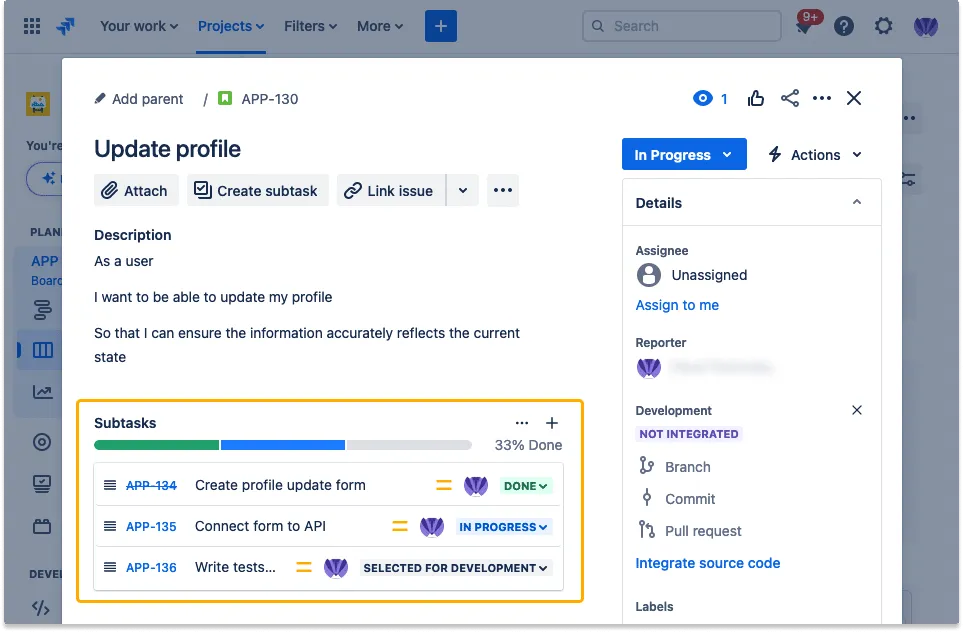963x632 pixels.
Task: Click the Branch icon option
Action: point(647,466)
